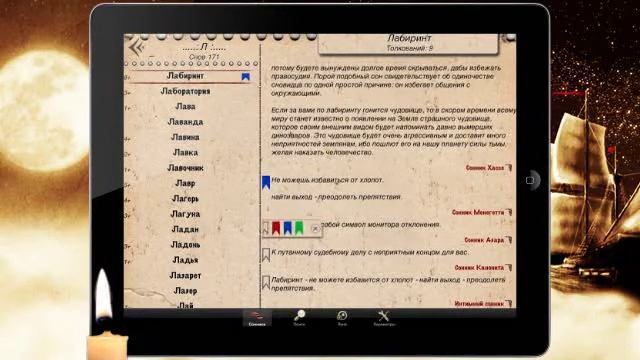Open the Параметры tab with tools icon
Screen dimensions: 640x360
point(384,318)
